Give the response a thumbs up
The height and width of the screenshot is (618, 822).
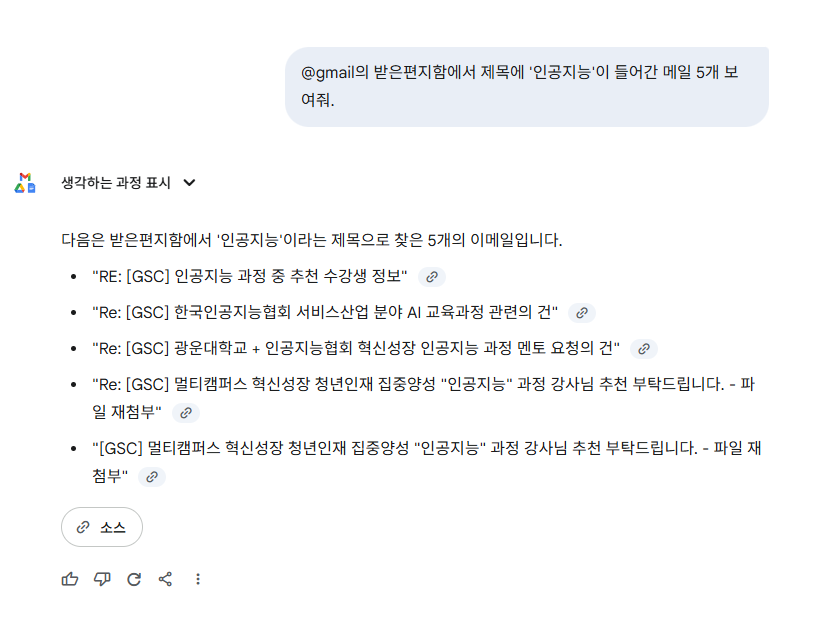tap(70, 579)
